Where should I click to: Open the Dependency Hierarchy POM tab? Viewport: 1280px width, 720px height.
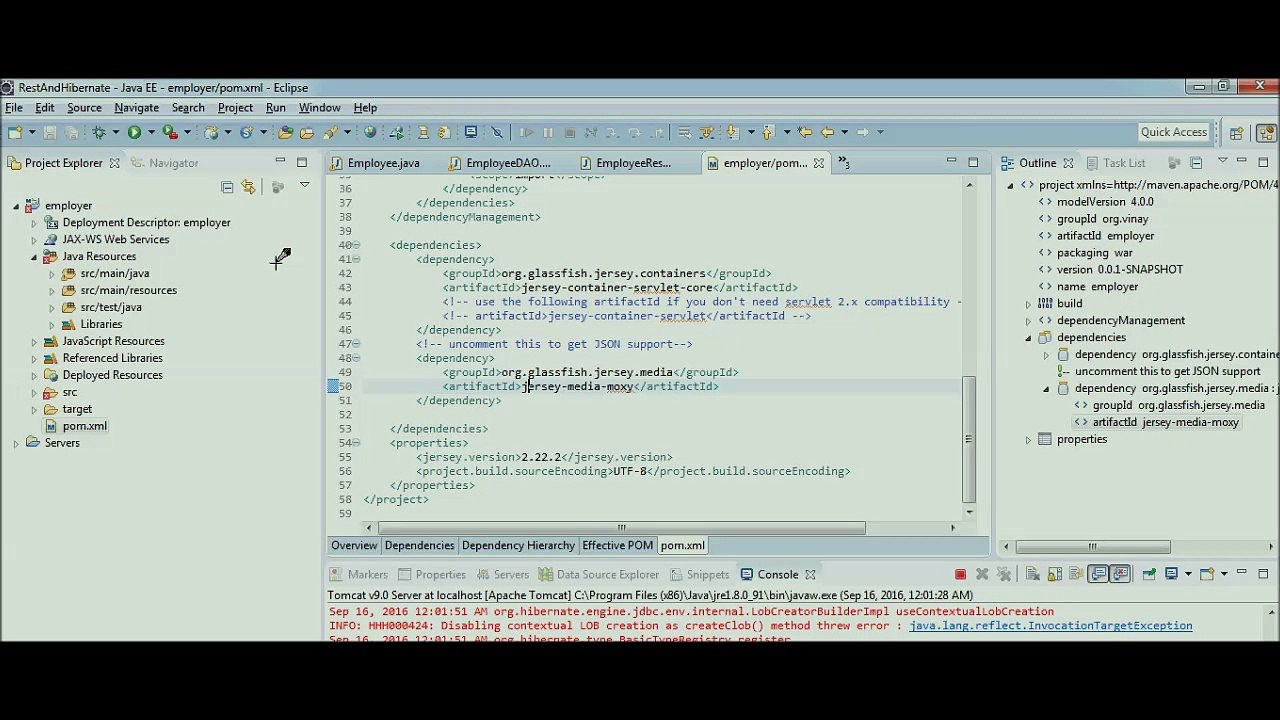(518, 546)
